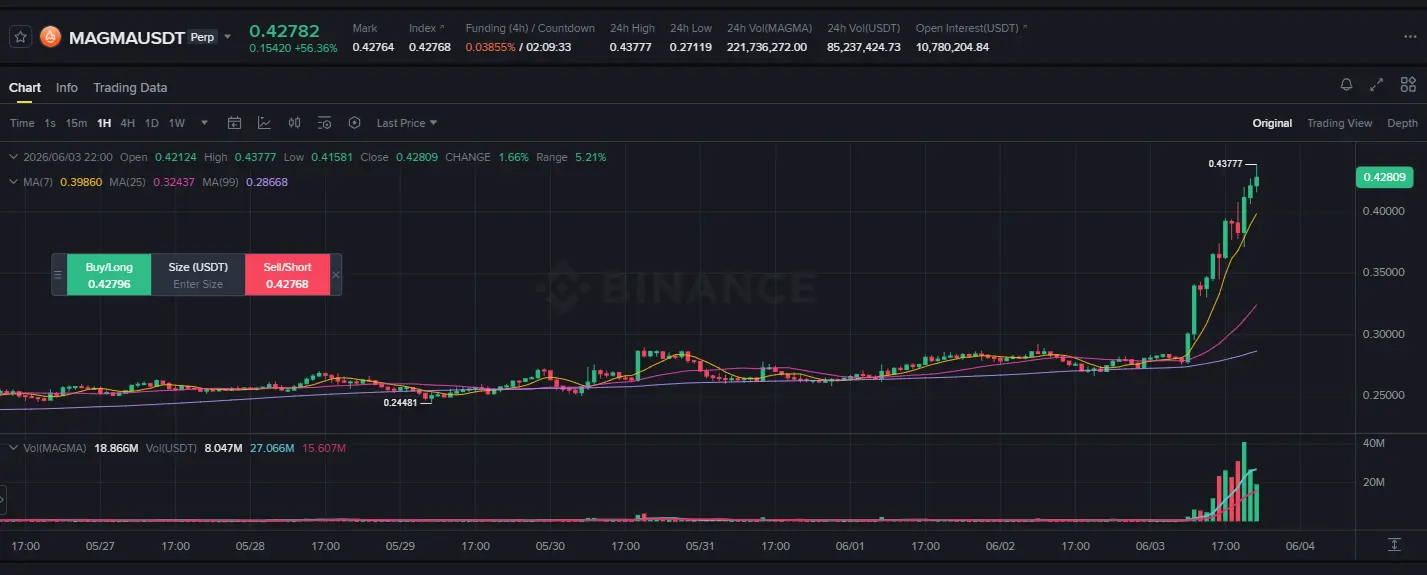The image size is (1427, 575).
Task: Click the hexagon chart settings icon
Action: 354,123
